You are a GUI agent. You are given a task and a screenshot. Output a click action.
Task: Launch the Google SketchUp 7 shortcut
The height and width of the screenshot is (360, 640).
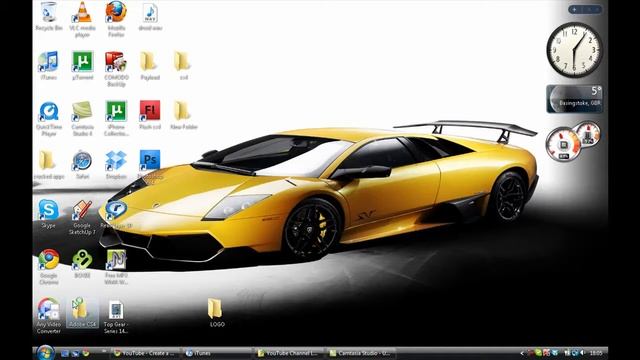click(82, 217)
